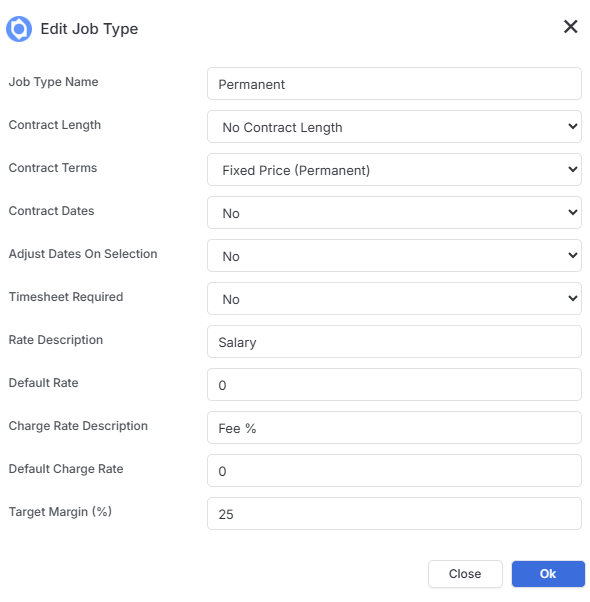Click the Target Margin (%) label

click(x=60, y=512)
